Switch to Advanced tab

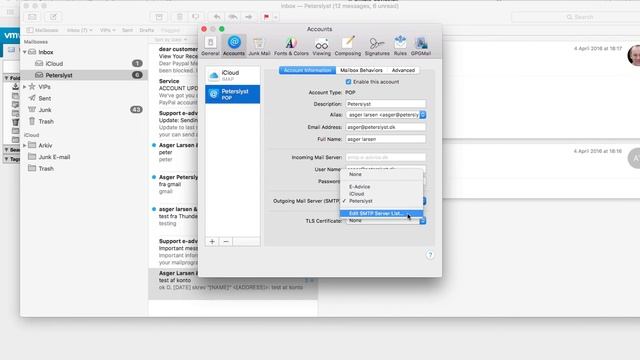(x=403, y=70)
